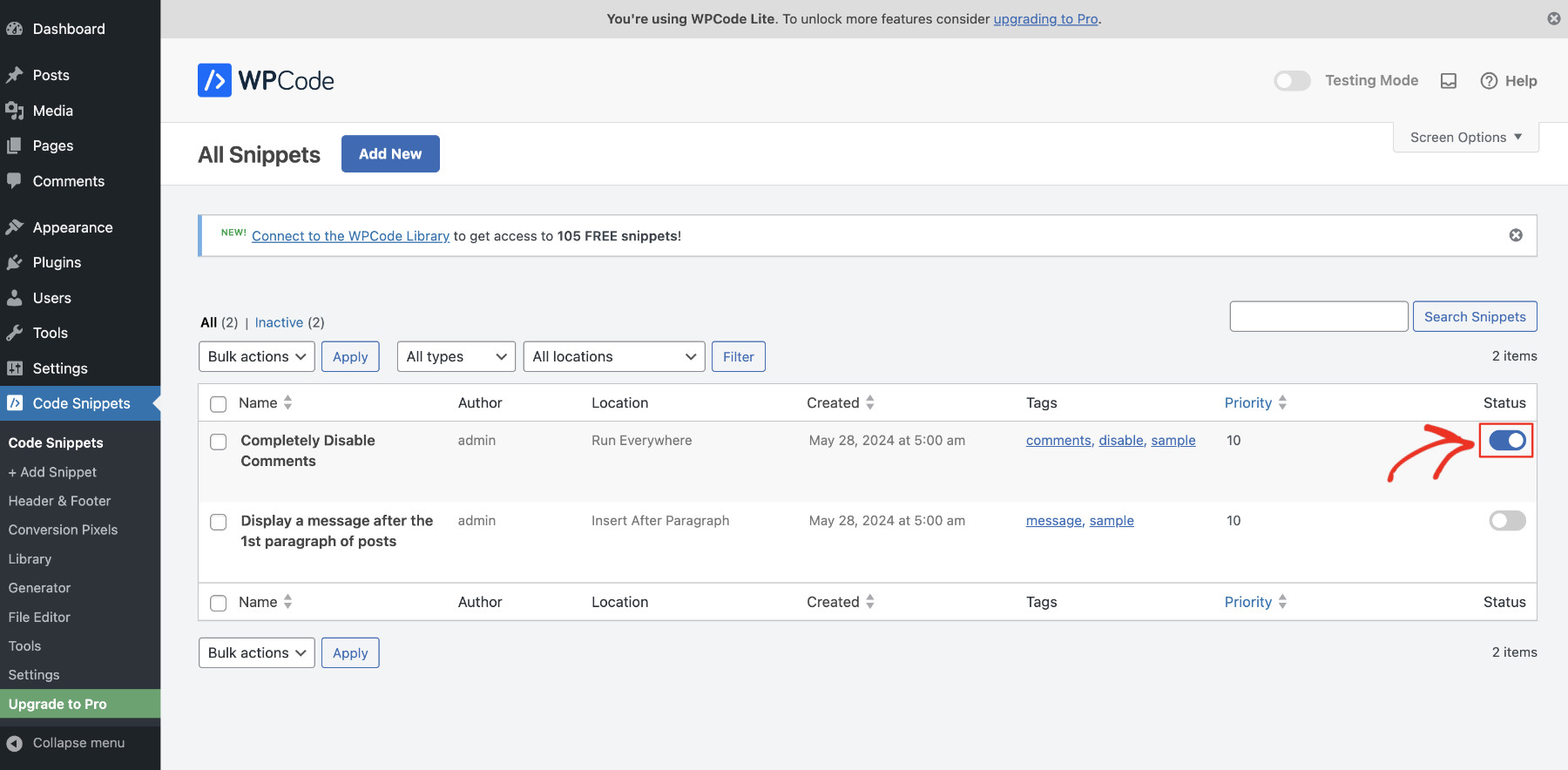The height and width of the screenshot is (770, 1568).
Task: Click the Plugins plug icon
Action: (x=15, y=262)
